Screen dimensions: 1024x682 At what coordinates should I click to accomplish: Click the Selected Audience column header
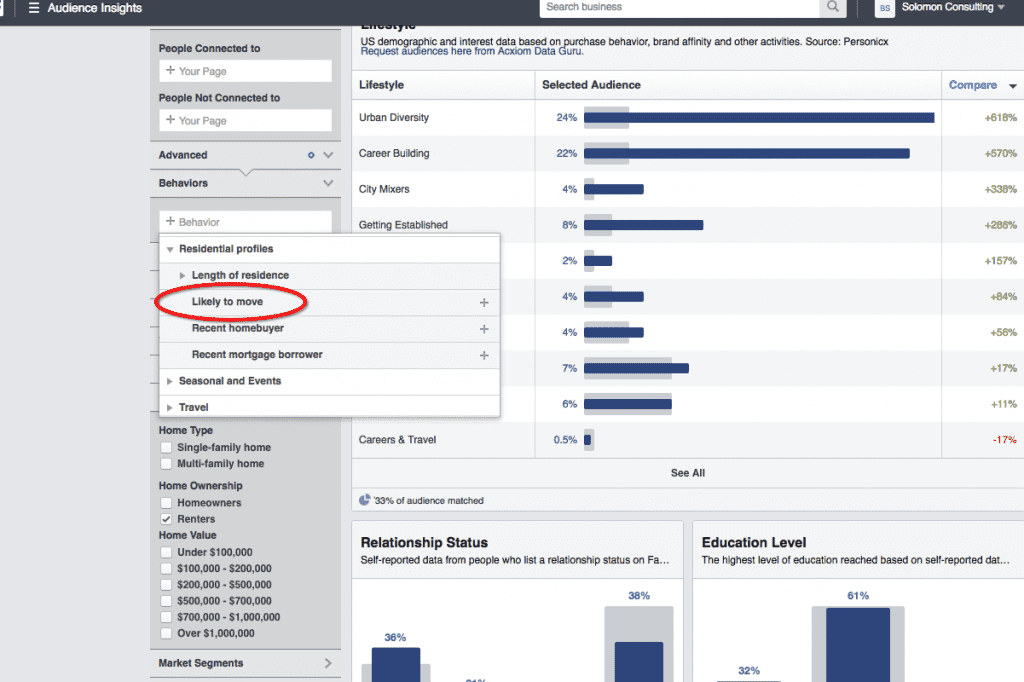591,85
